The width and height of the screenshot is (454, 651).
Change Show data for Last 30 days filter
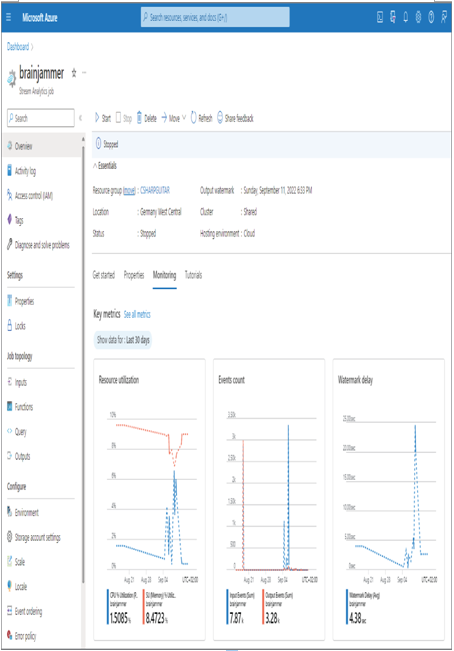point(123,340)
